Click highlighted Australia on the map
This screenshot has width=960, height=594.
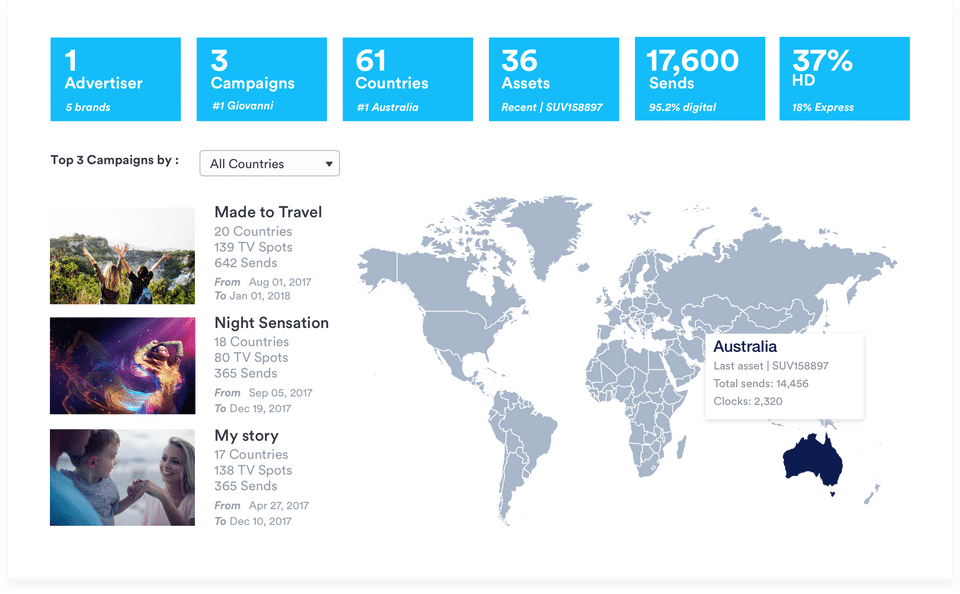(812, 462)
